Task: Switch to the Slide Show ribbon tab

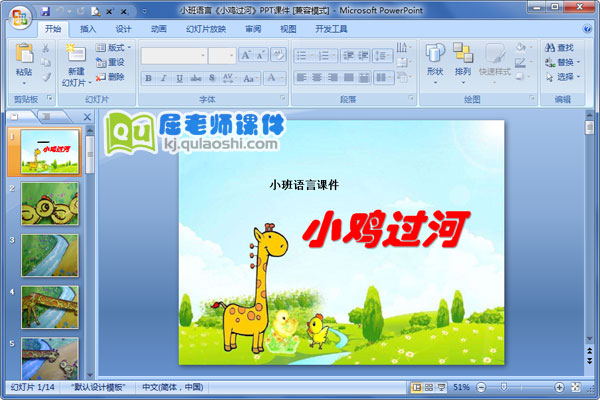Action: pos(206,29)
